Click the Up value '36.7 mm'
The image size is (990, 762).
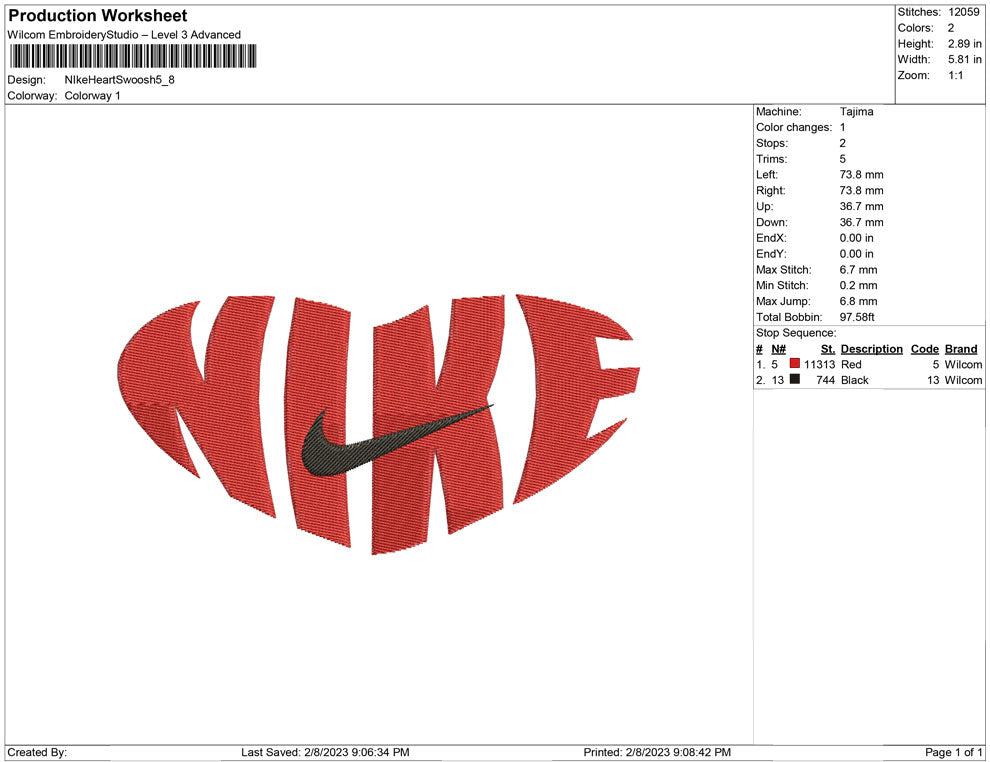861,206
